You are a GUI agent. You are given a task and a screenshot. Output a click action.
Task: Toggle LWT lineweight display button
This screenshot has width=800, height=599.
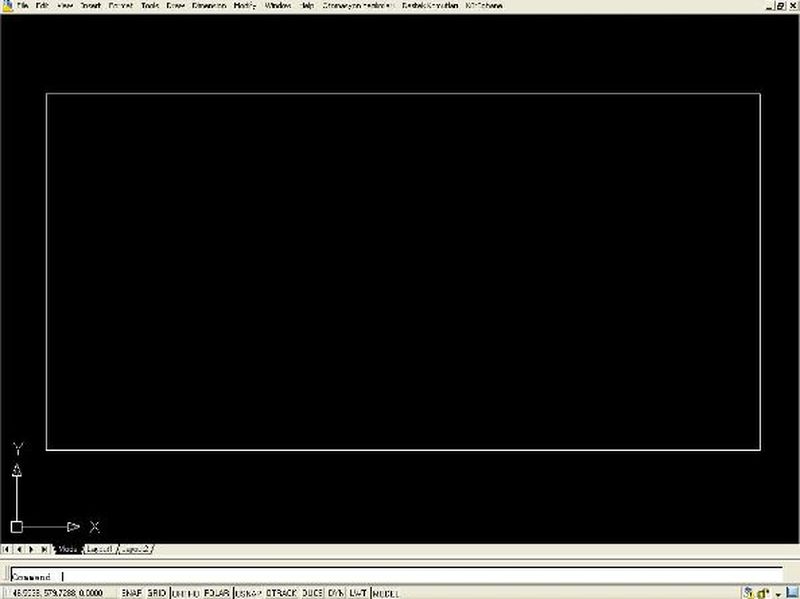point(358,593)
